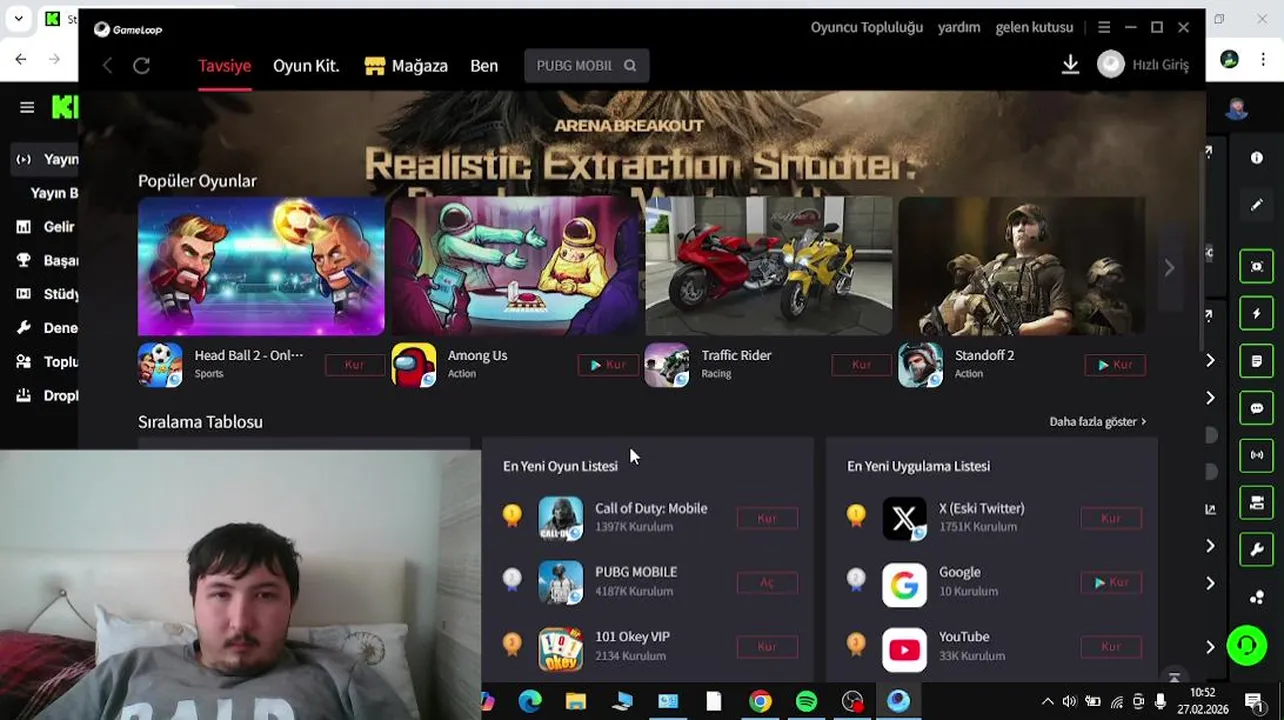Open GameLoop downloads via the download arrow
The width and height of the screenshot is (1284, 720).
click(x=1070, y=65)
